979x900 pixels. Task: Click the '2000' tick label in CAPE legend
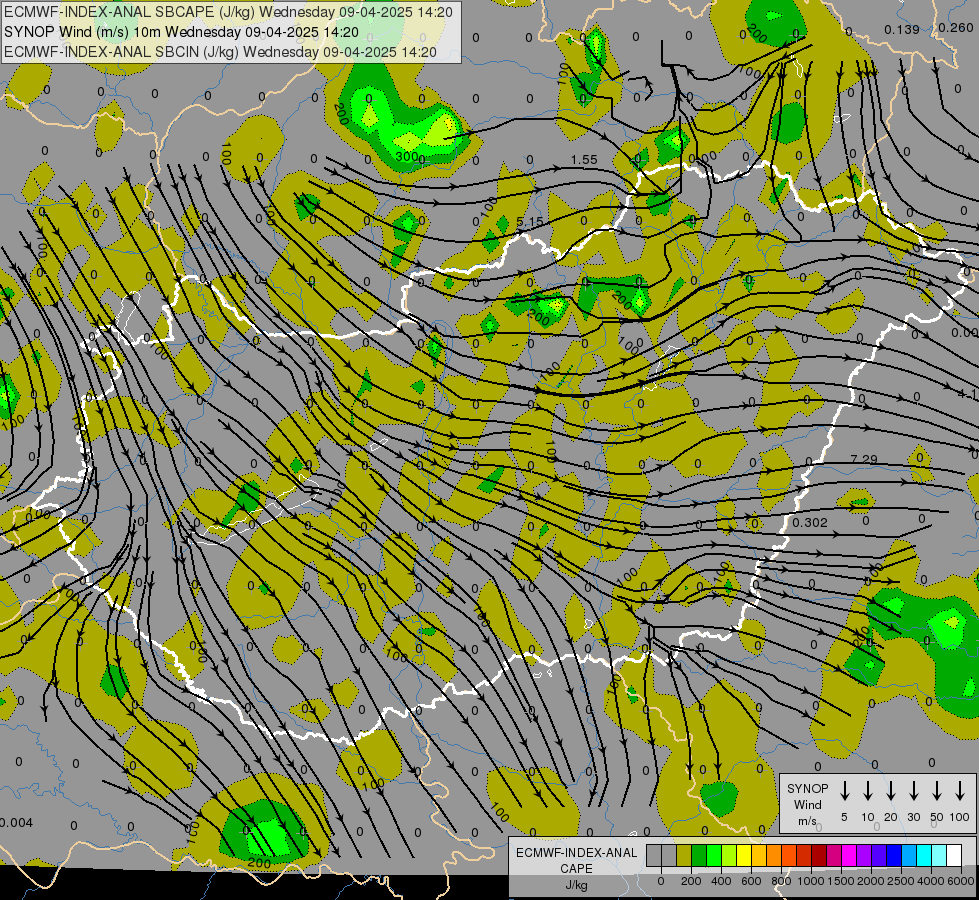coord(871,881)
